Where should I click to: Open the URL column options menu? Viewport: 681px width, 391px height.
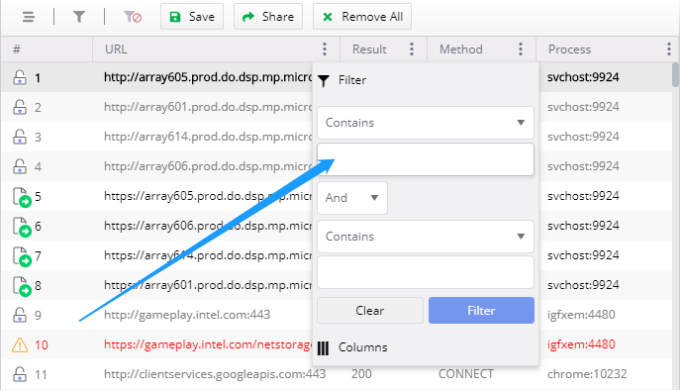324,49
